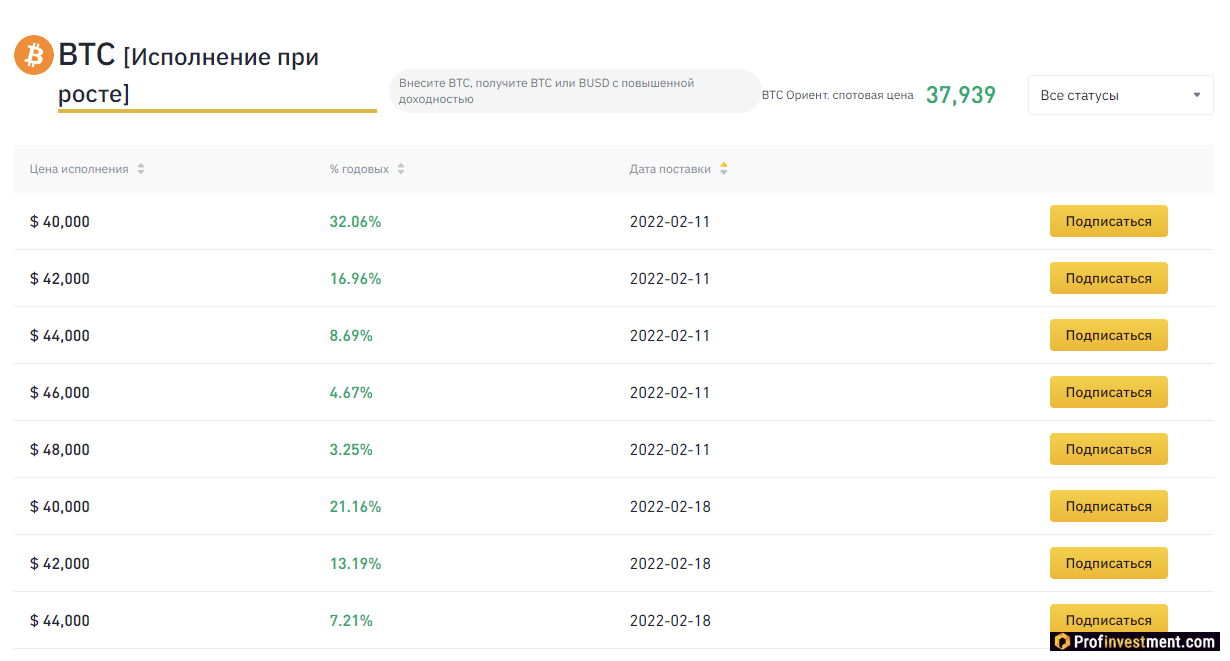The image size is (1230, 661).
Task: Subscribe to $44,000 offer at 7.21%
Action: coord(1108,618)
